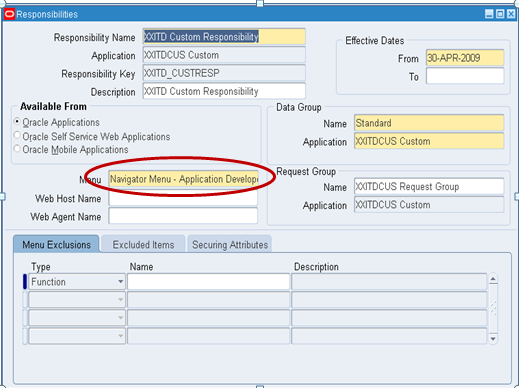Select the Oracle Applications radio button

point(17,122)
